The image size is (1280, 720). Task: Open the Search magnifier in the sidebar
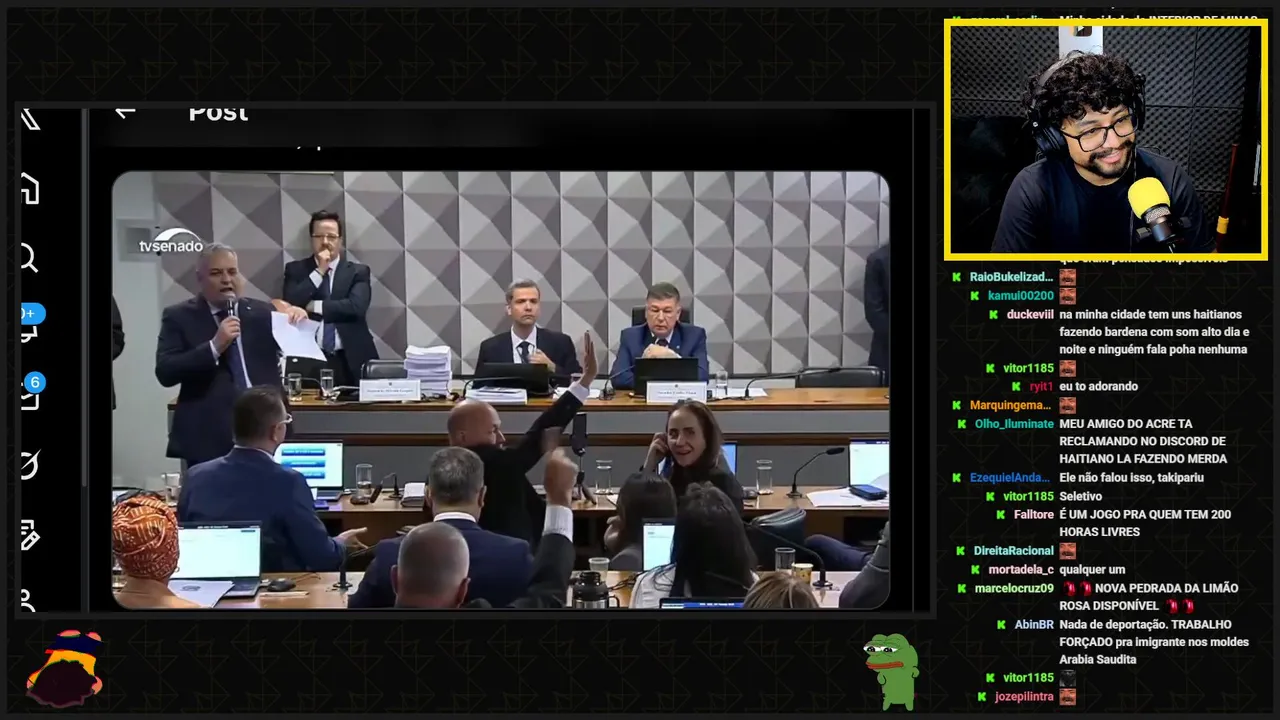[x=29, y=258]
